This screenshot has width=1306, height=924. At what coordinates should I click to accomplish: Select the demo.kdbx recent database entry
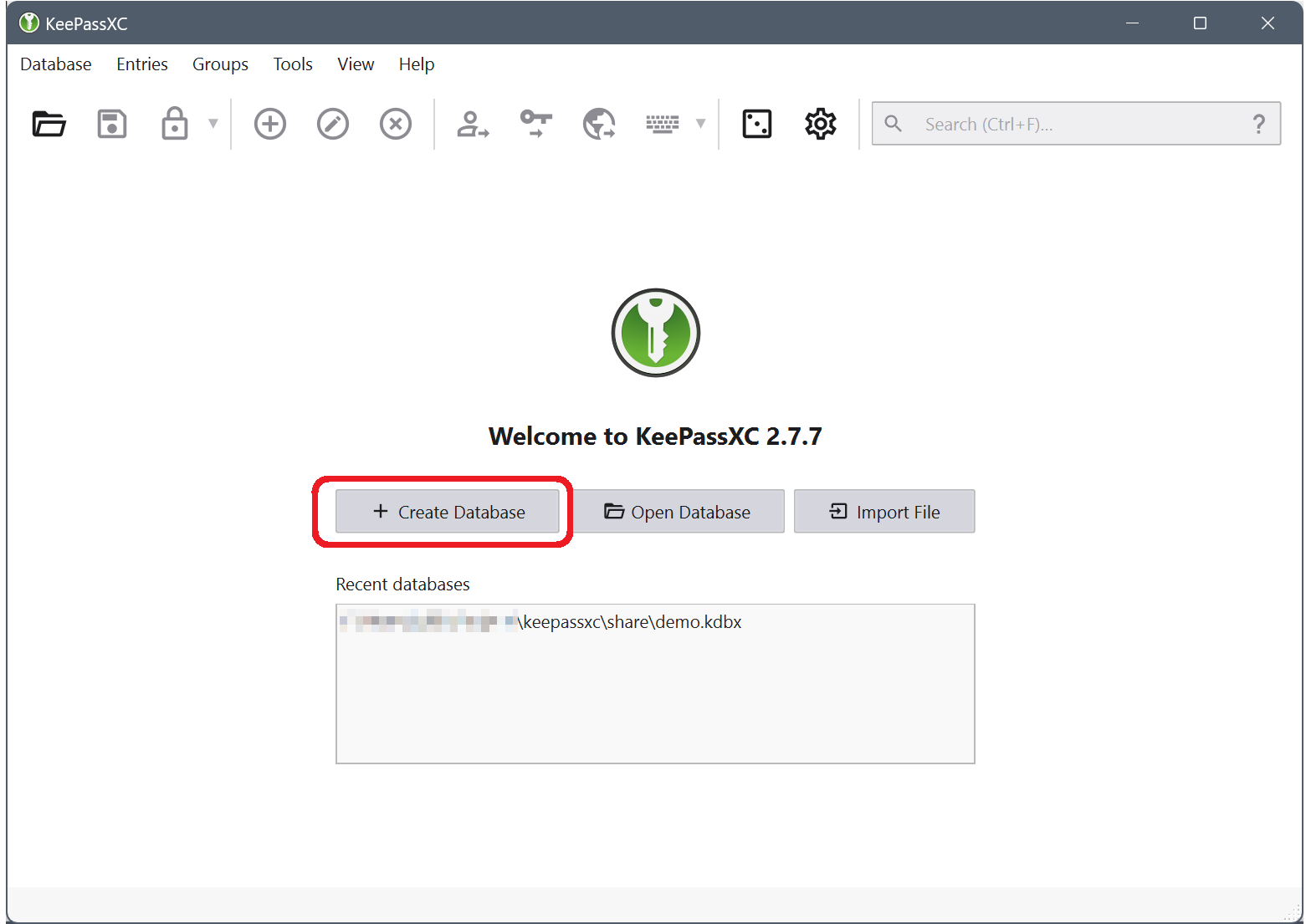[655, 622]
